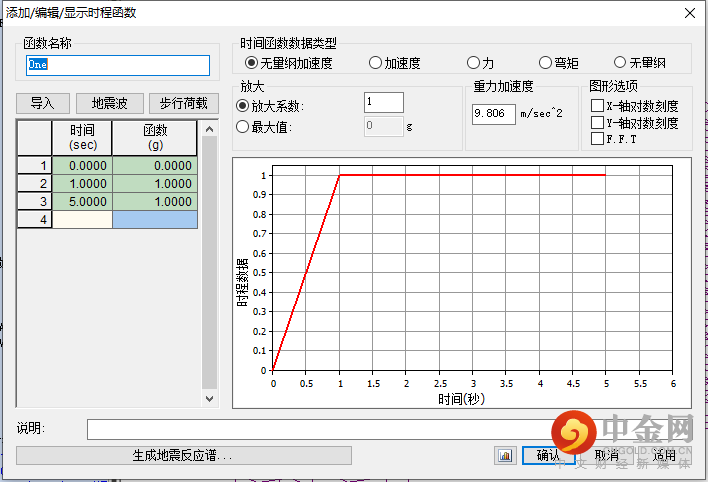This screenshot has height=482, width=708.
Task: Click row header 3
Action: pyautogui.click(x=35, y=201)
